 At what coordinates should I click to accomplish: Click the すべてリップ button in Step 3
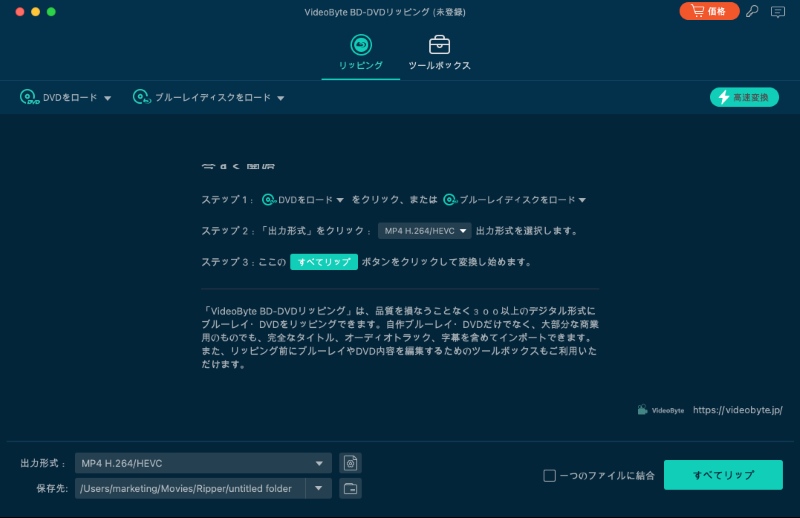click(x=323, y=262)
